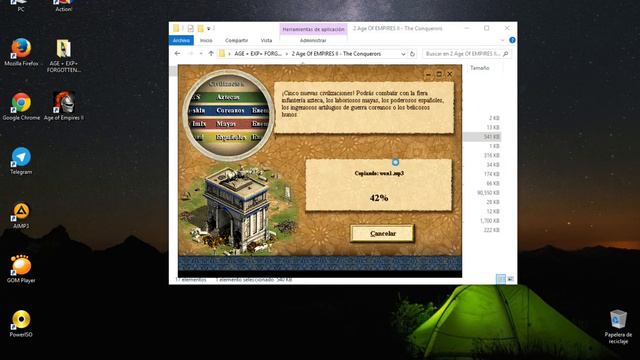Switch Explorer to large icons view
The image size is (640, 360).
point(510,279)
